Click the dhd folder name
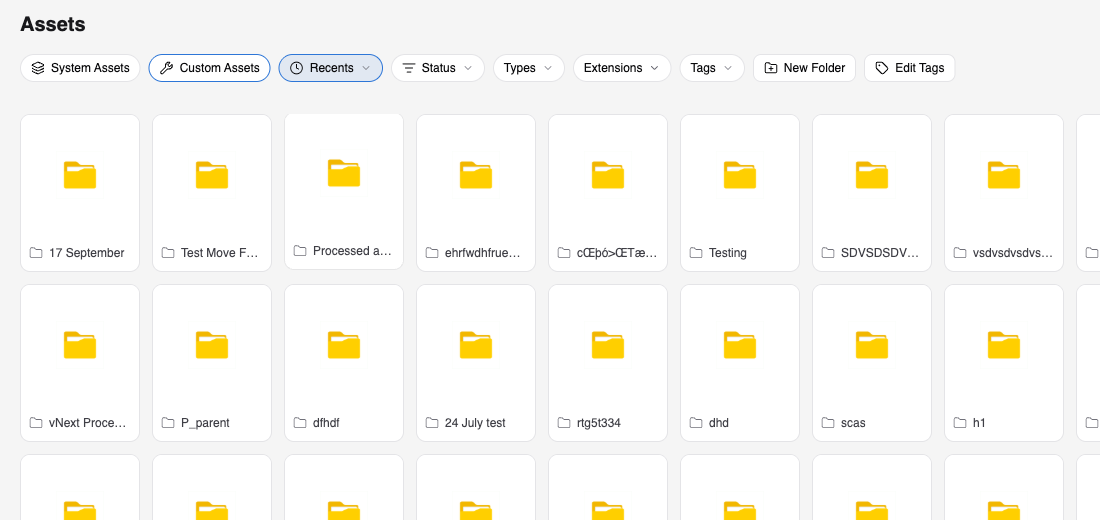Image resolution: width=1100 pixels, height=520 pixels. (x=719, y=422)
